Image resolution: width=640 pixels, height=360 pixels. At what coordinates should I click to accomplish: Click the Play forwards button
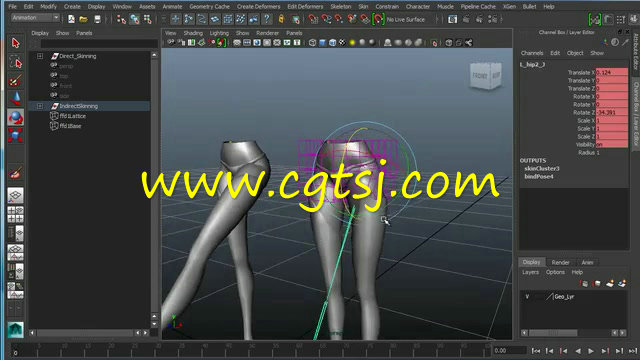(x=591, y=351)
